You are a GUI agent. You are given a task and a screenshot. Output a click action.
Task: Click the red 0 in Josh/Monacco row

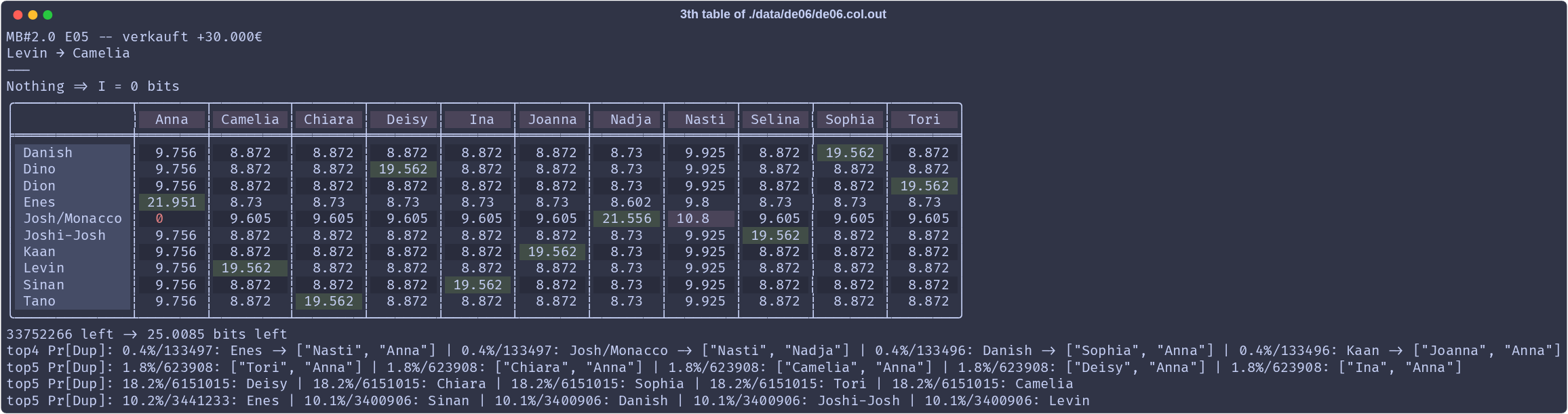point(159,218)
